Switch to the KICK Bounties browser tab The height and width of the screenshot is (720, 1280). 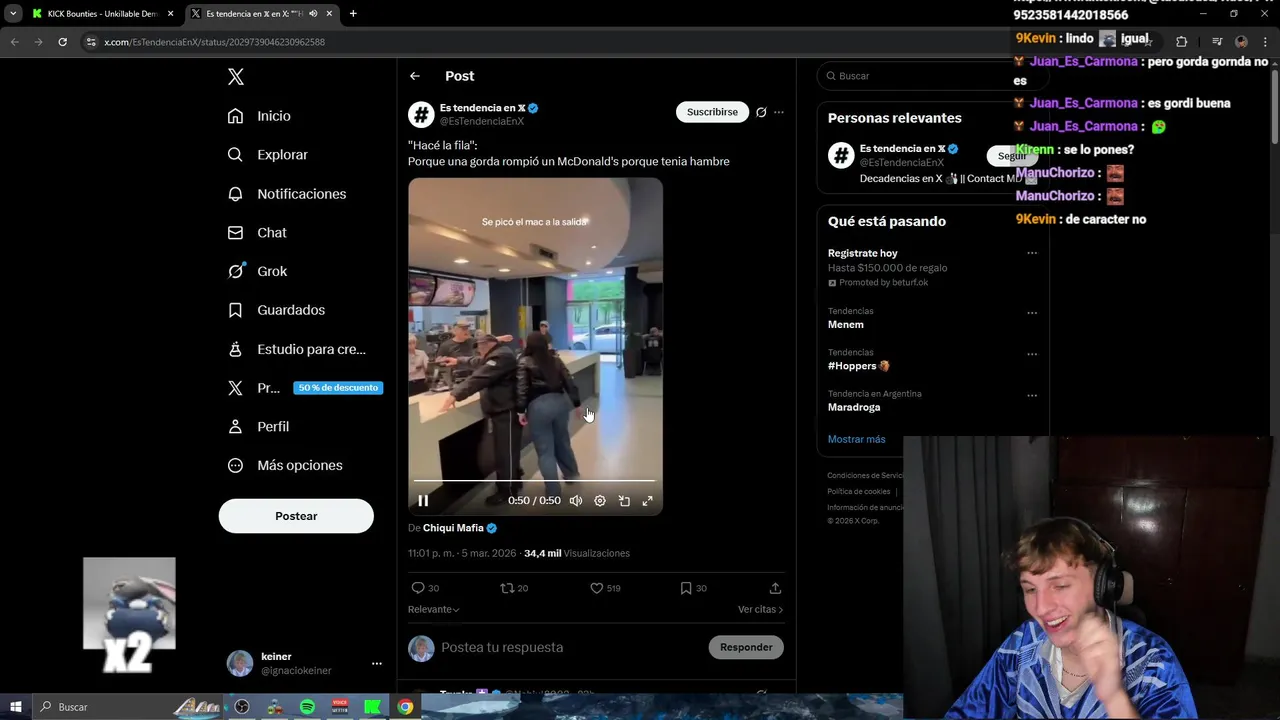pyautogui.click(x=102, y=14)
